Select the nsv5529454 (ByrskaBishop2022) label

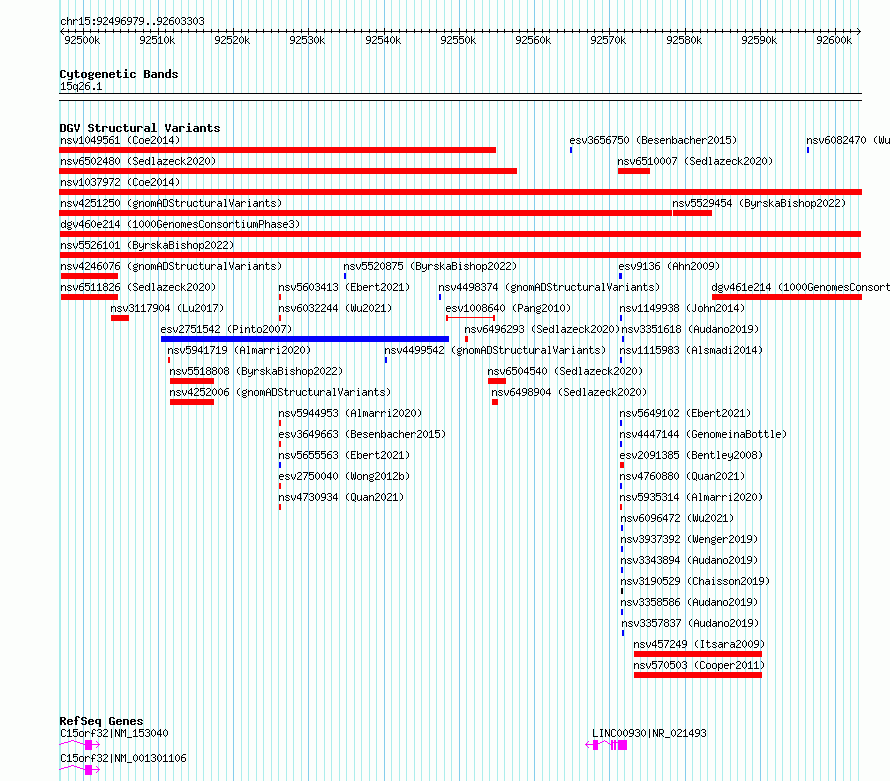point(759,203)
